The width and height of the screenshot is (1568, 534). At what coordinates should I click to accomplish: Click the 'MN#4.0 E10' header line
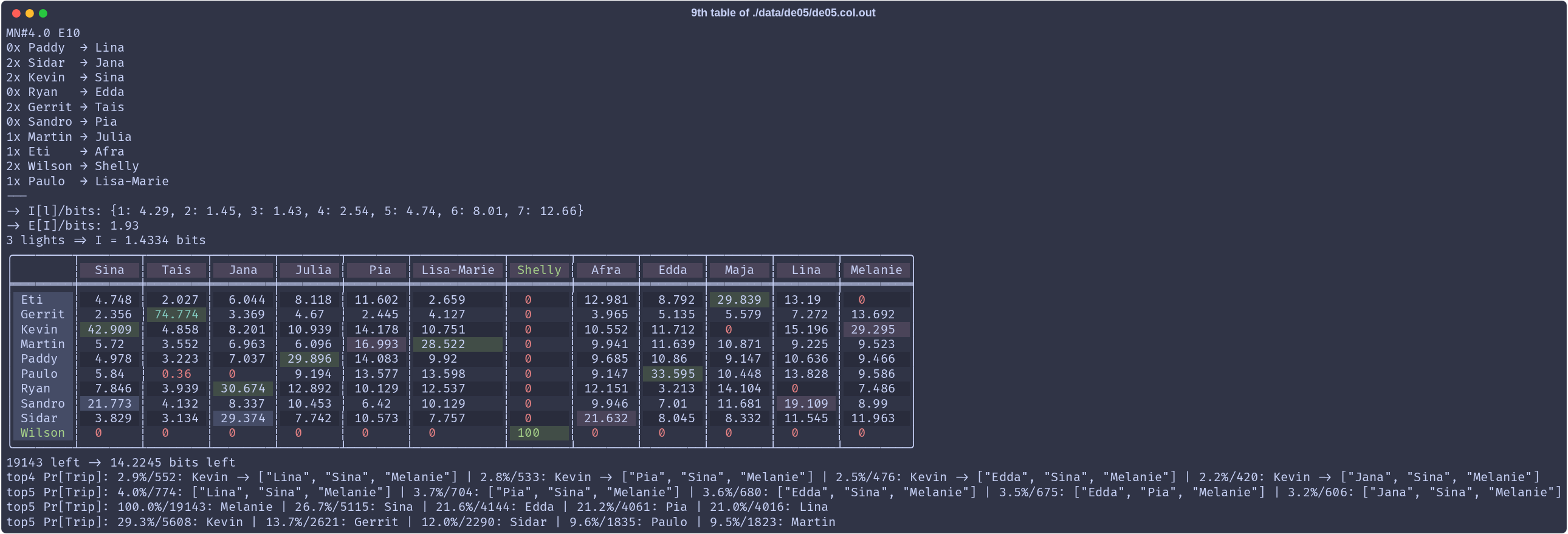click(x=43, y=33)
